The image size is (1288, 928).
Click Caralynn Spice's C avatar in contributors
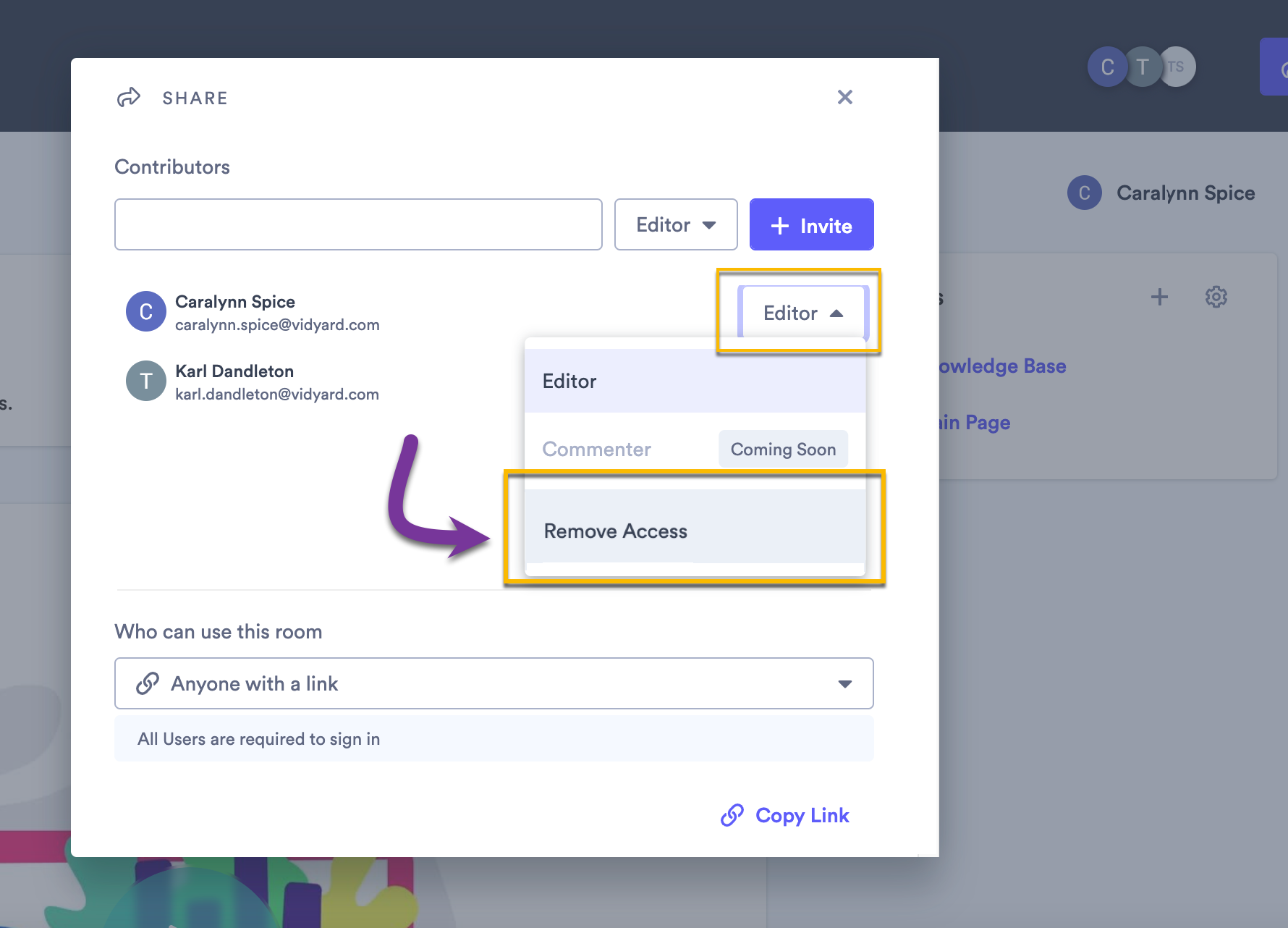(x=146, y=311)
